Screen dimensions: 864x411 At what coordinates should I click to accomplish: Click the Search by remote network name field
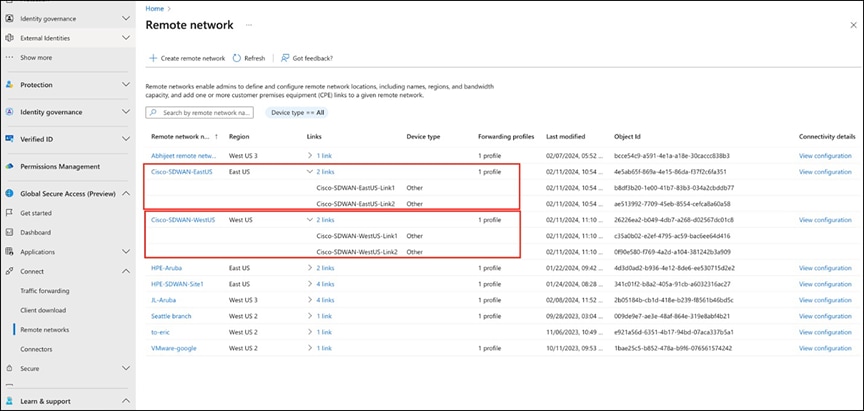[x=204, y=113]
